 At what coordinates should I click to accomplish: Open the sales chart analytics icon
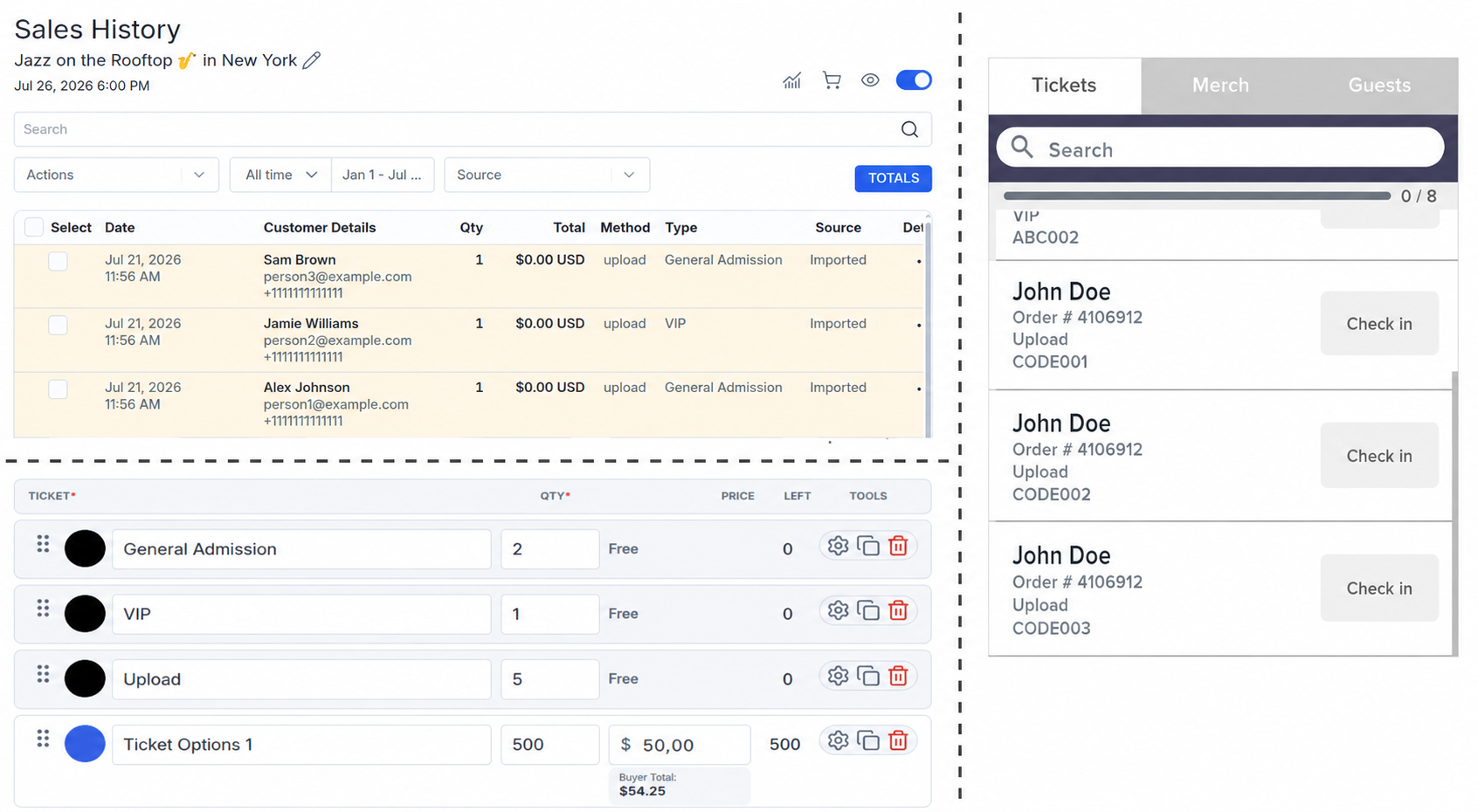[x=791, y=80]
